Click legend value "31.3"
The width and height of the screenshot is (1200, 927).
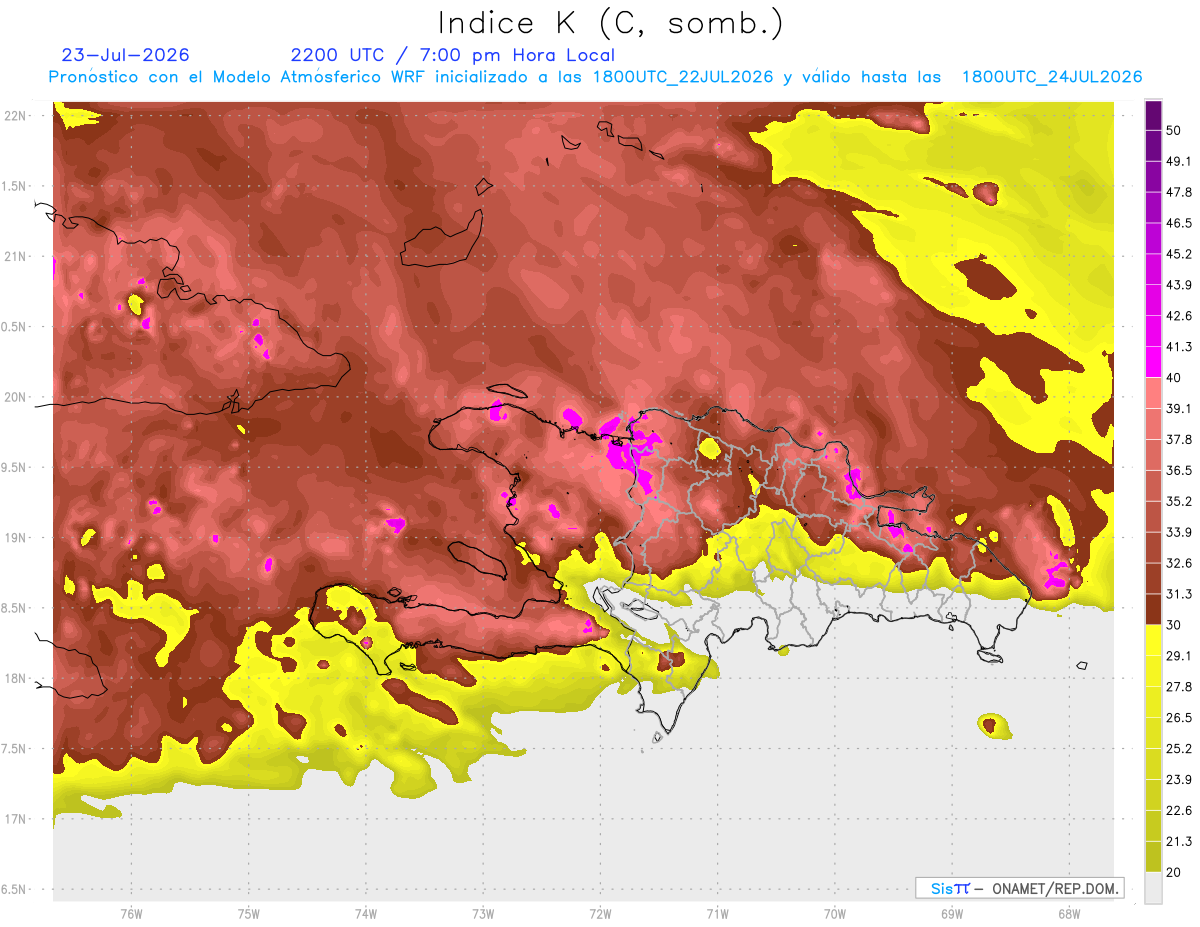point(1178,594)
